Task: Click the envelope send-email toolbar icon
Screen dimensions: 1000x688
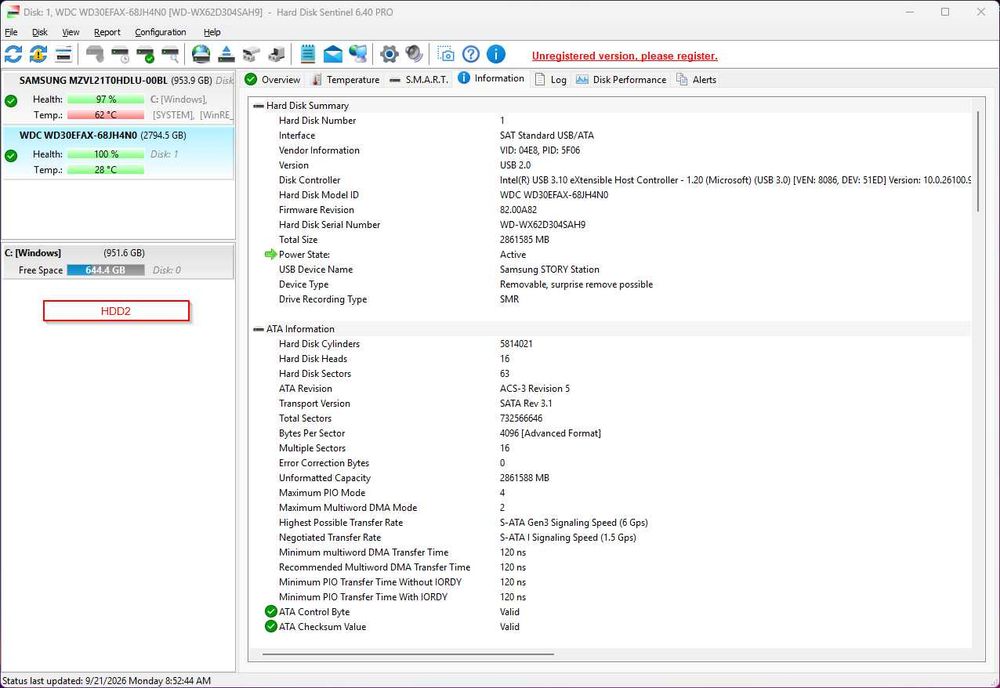Action: click(333, 55)
